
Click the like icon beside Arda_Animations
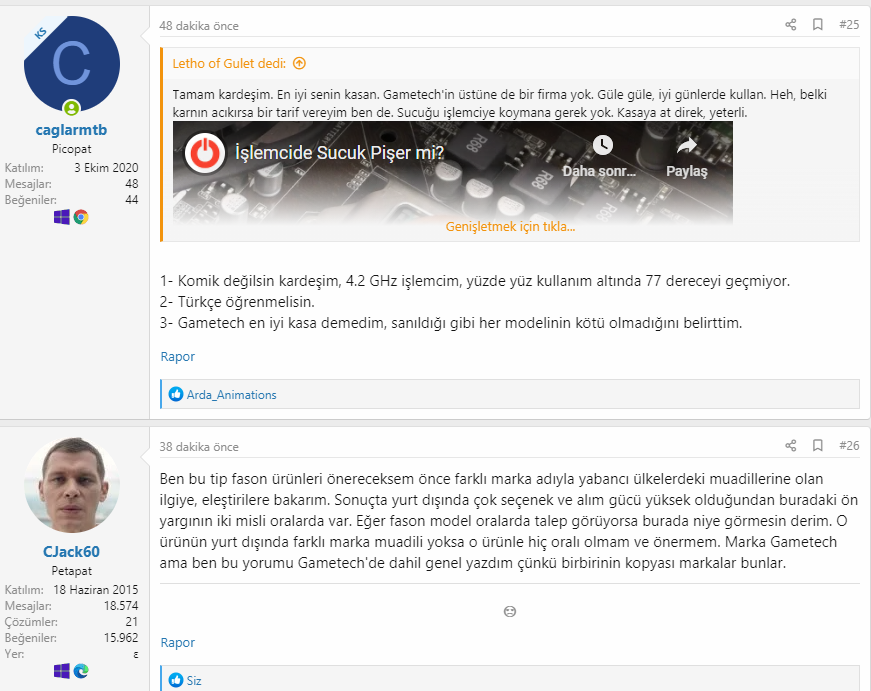pyautogui.click(x=176, y=394)
